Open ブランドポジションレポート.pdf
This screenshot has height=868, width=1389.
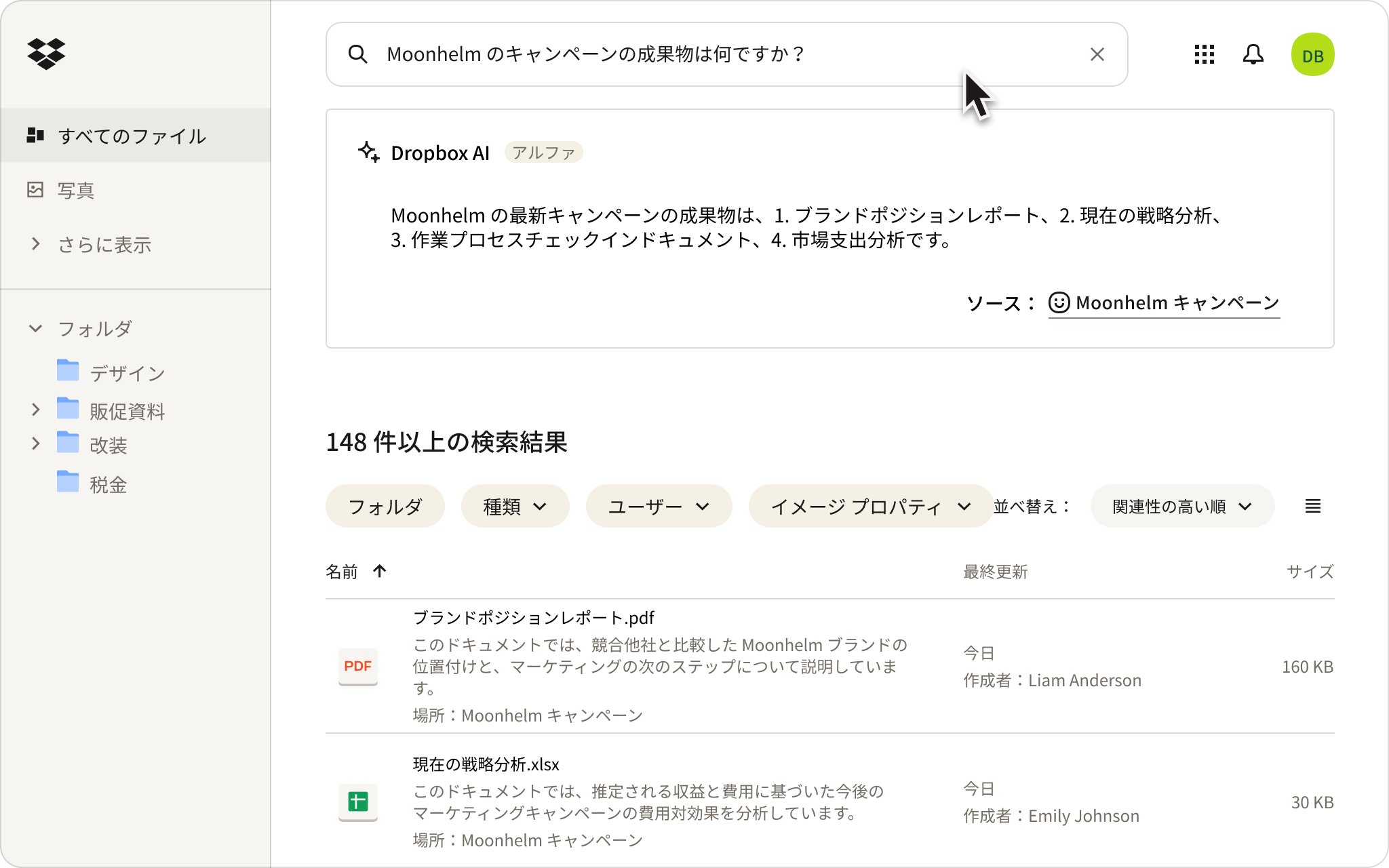(x=534, y=617)
